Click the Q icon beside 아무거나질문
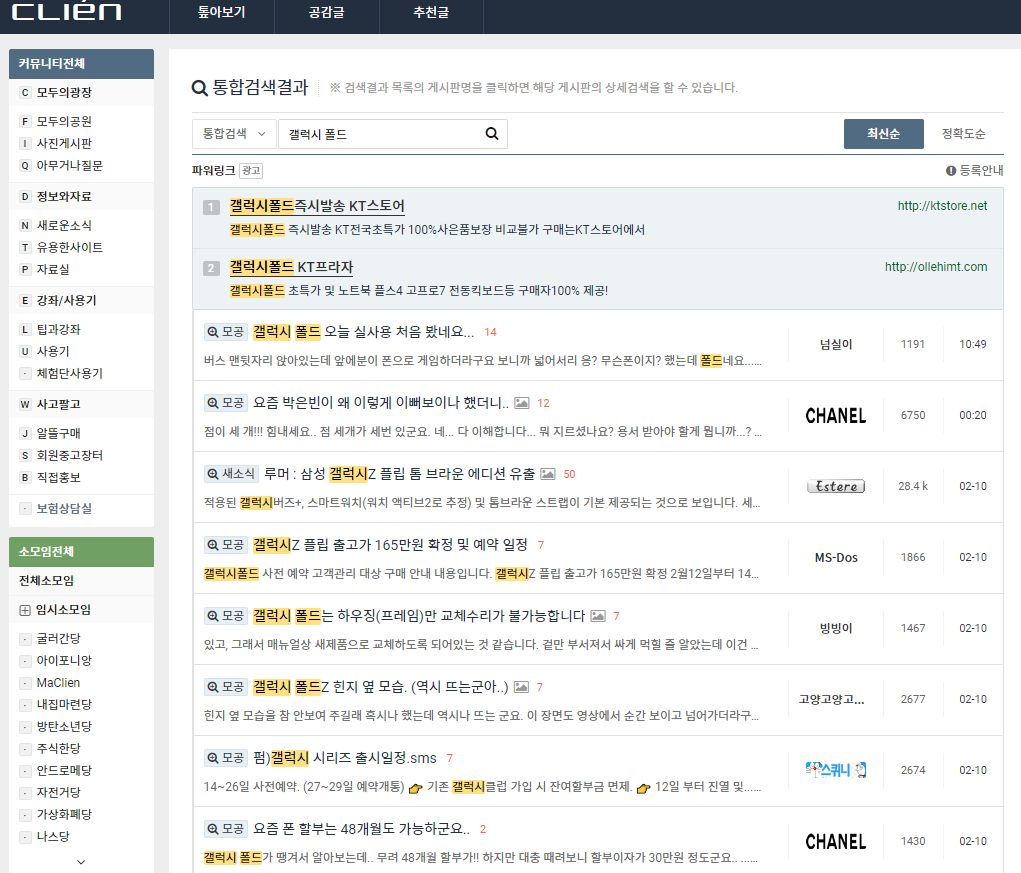Screen dimensions: 1021x873 [x=25, y=165]
